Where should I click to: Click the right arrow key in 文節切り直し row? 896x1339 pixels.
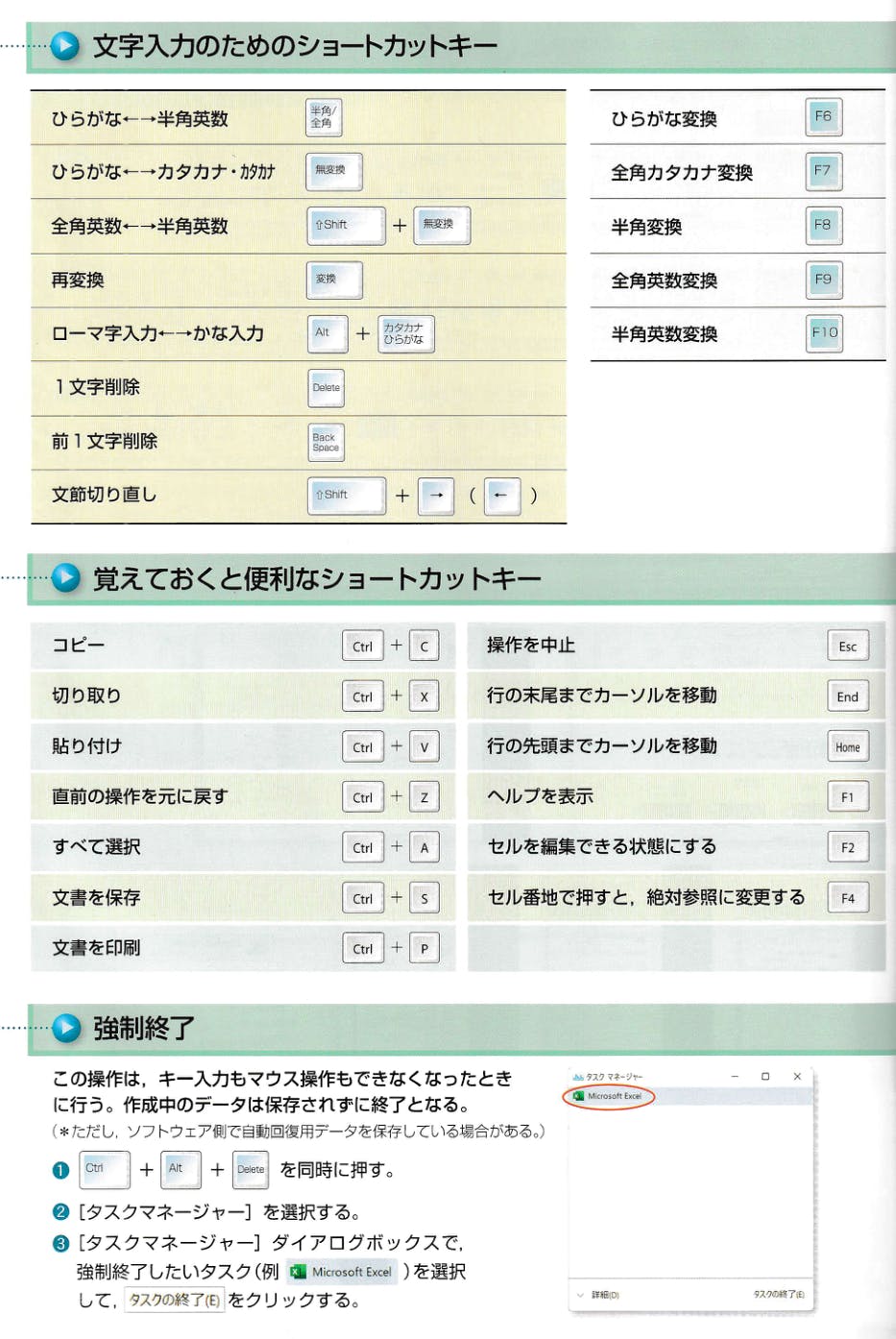pos(436,496)
